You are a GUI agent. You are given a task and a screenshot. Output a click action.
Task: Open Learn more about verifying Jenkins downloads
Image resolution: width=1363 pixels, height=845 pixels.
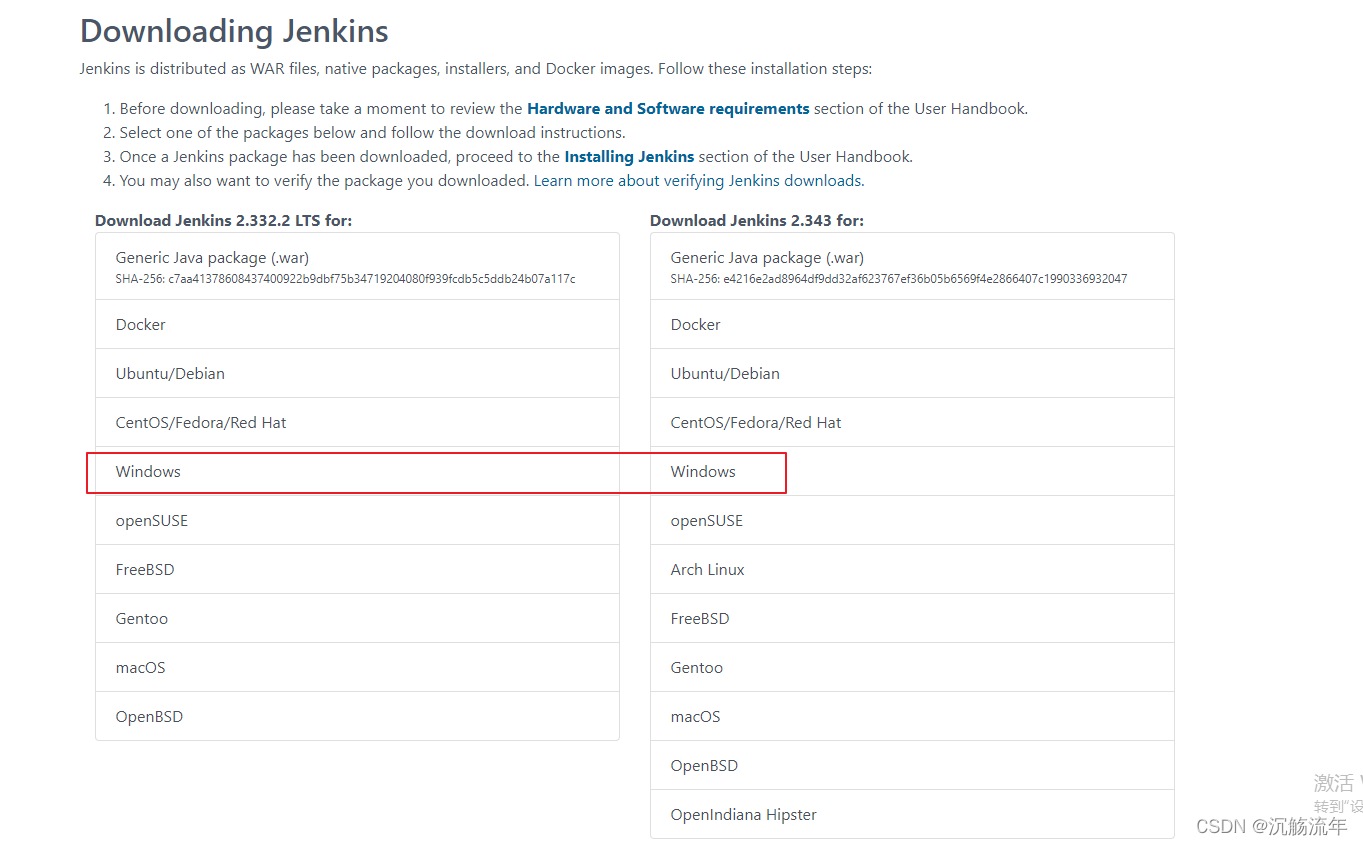[697, 181]
